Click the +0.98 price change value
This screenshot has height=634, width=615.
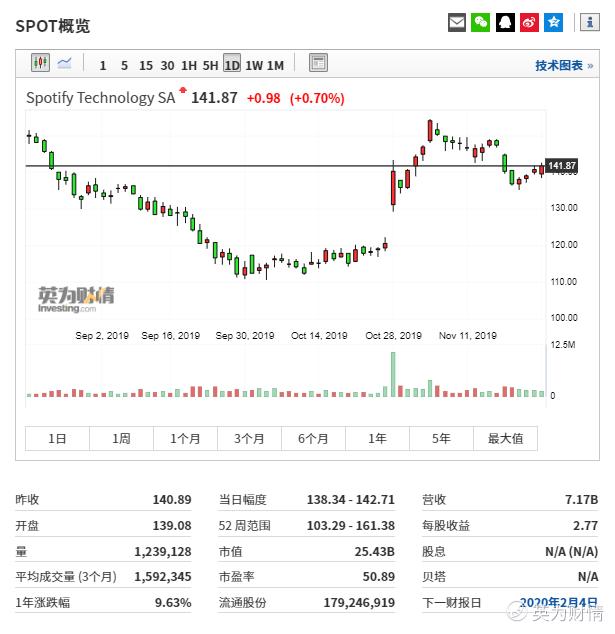(x=264, y=98)
